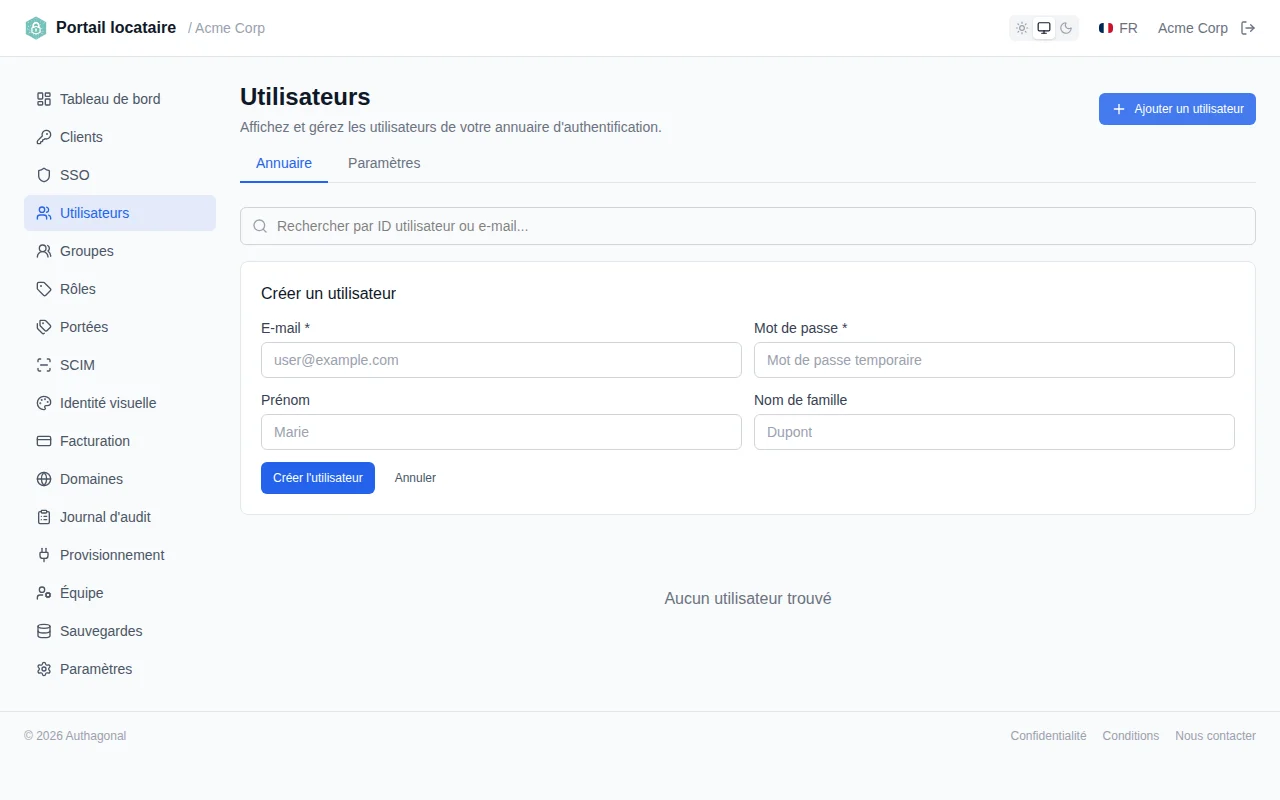Click the Acme Corp account name
The height and width of the screenshot is (800, 1280).
tap(1193, 28)
